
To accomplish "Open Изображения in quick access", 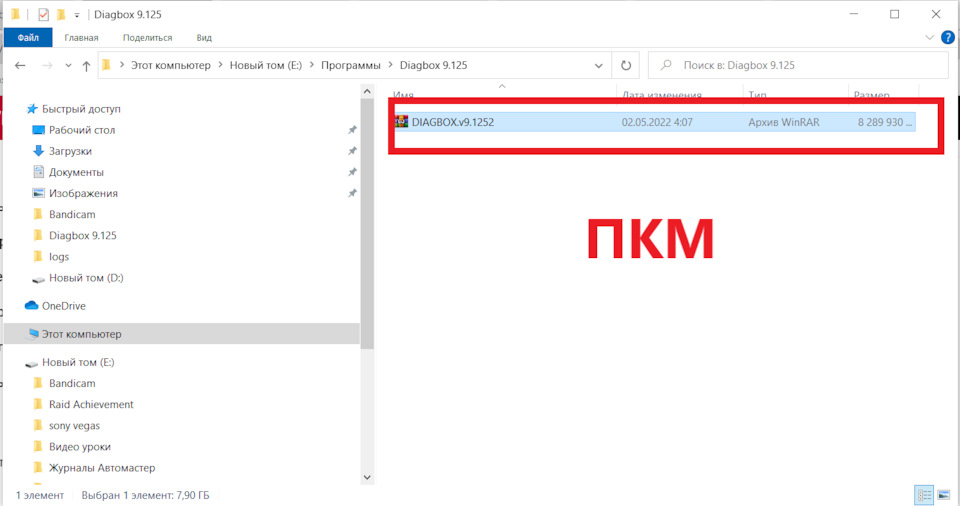I will tap(83, 193).
